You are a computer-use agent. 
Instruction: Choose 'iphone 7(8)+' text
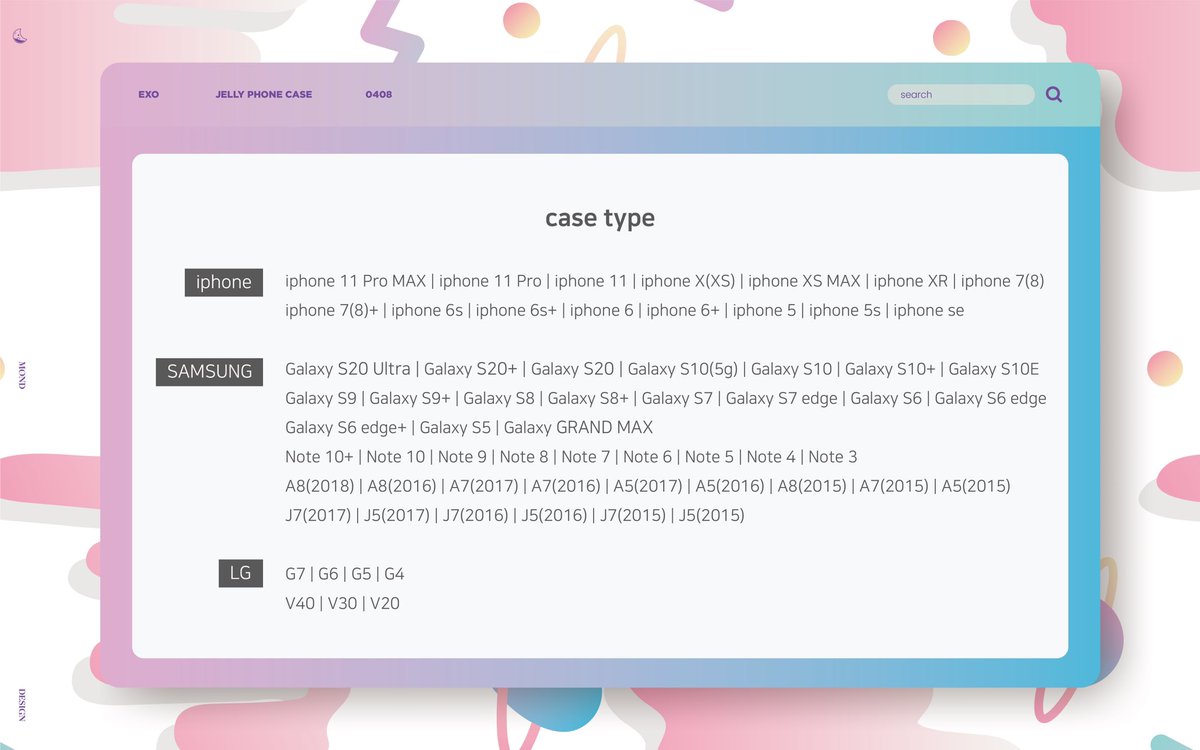click(x=332, y=310)
